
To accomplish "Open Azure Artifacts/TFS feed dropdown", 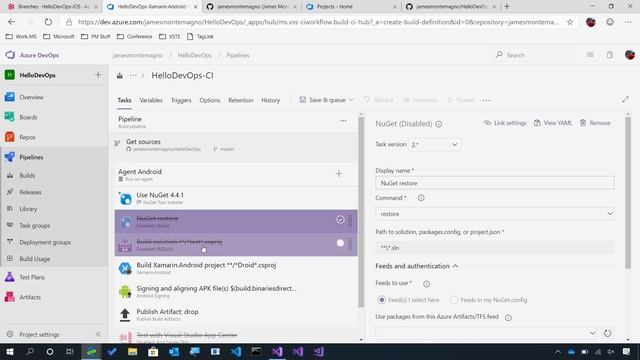I will (487, 333).
